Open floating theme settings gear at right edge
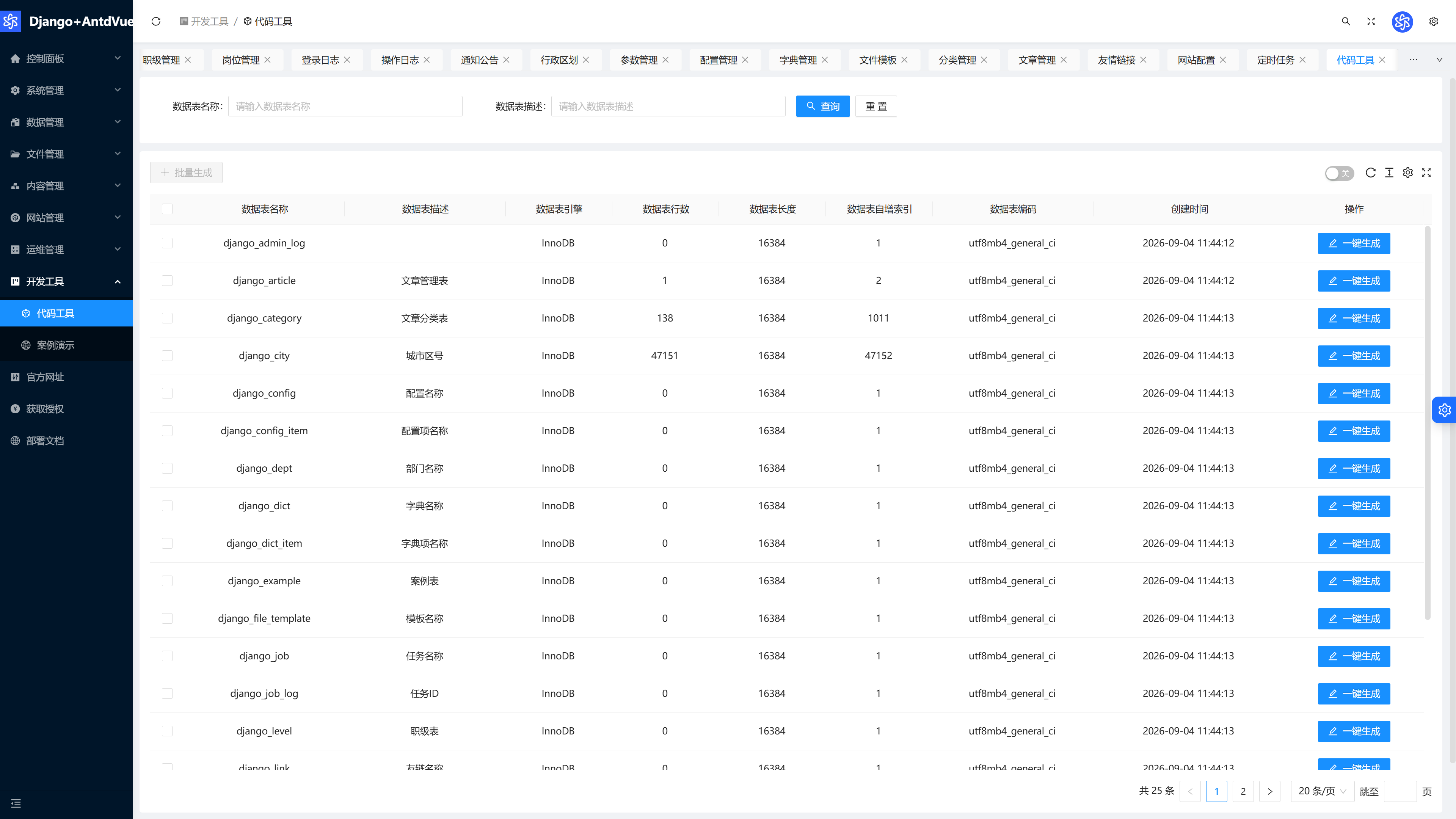This screenshot has height=819, width=1456. pos(1445,410)
